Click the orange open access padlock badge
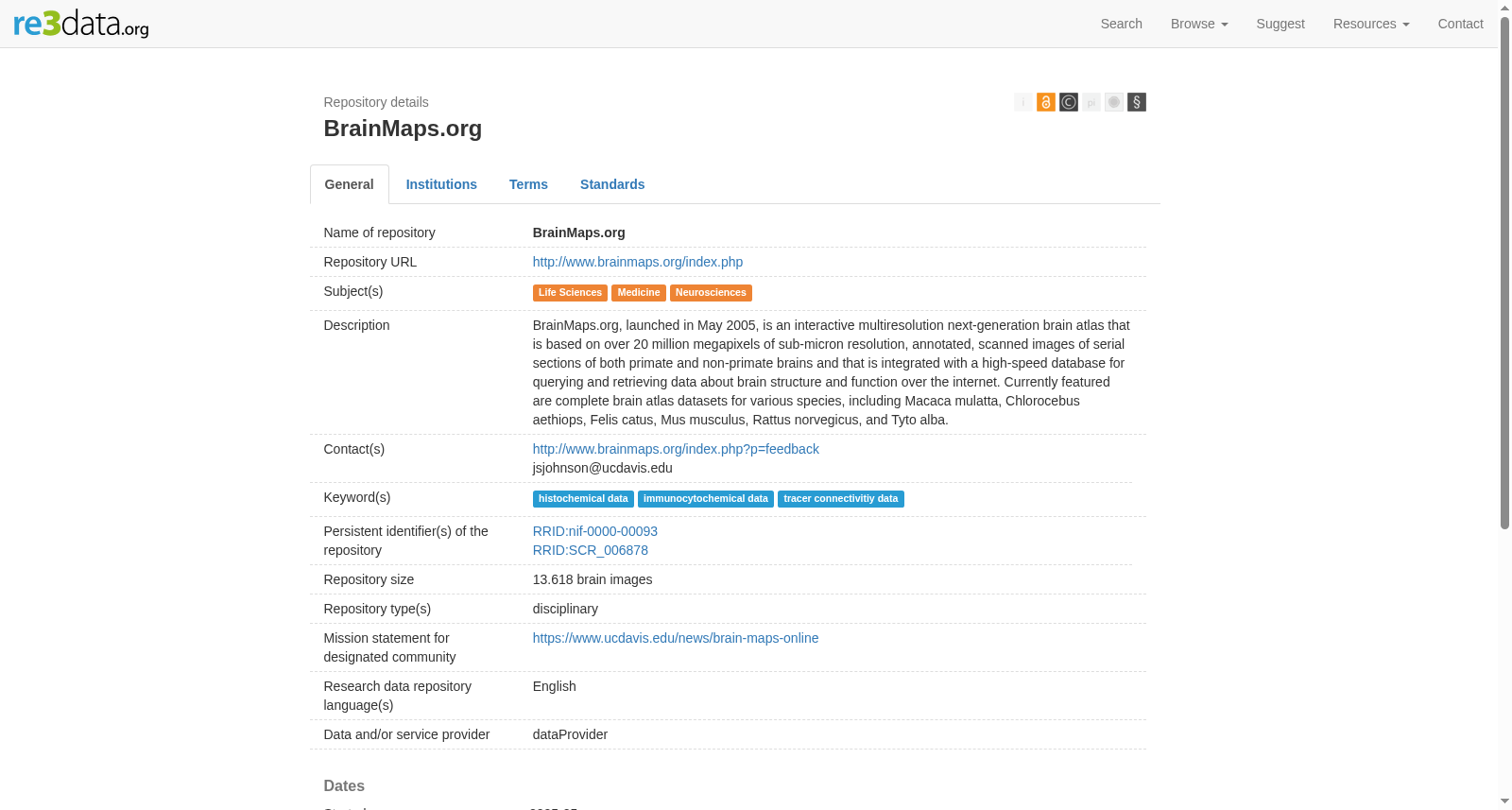Image resolution: width=1512 pixels, height=810 pixels. [x=1046, y=102]
